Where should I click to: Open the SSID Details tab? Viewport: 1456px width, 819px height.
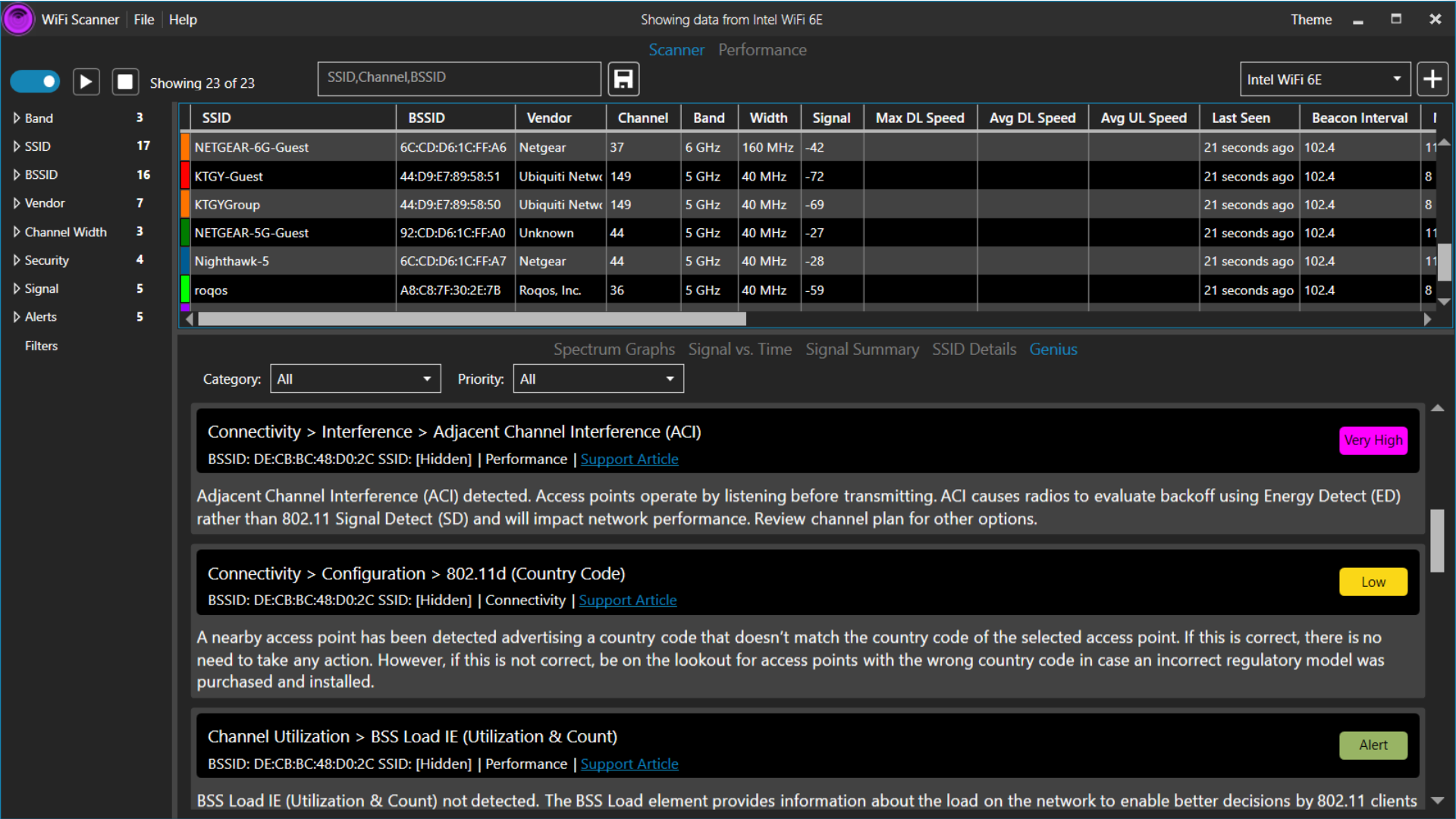point(974,350)
